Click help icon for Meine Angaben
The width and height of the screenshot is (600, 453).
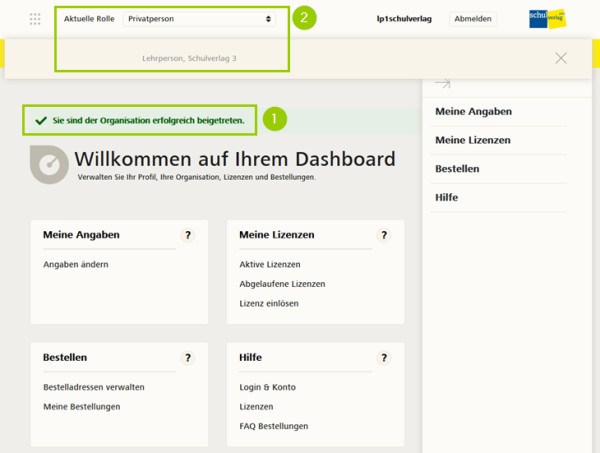187,235
